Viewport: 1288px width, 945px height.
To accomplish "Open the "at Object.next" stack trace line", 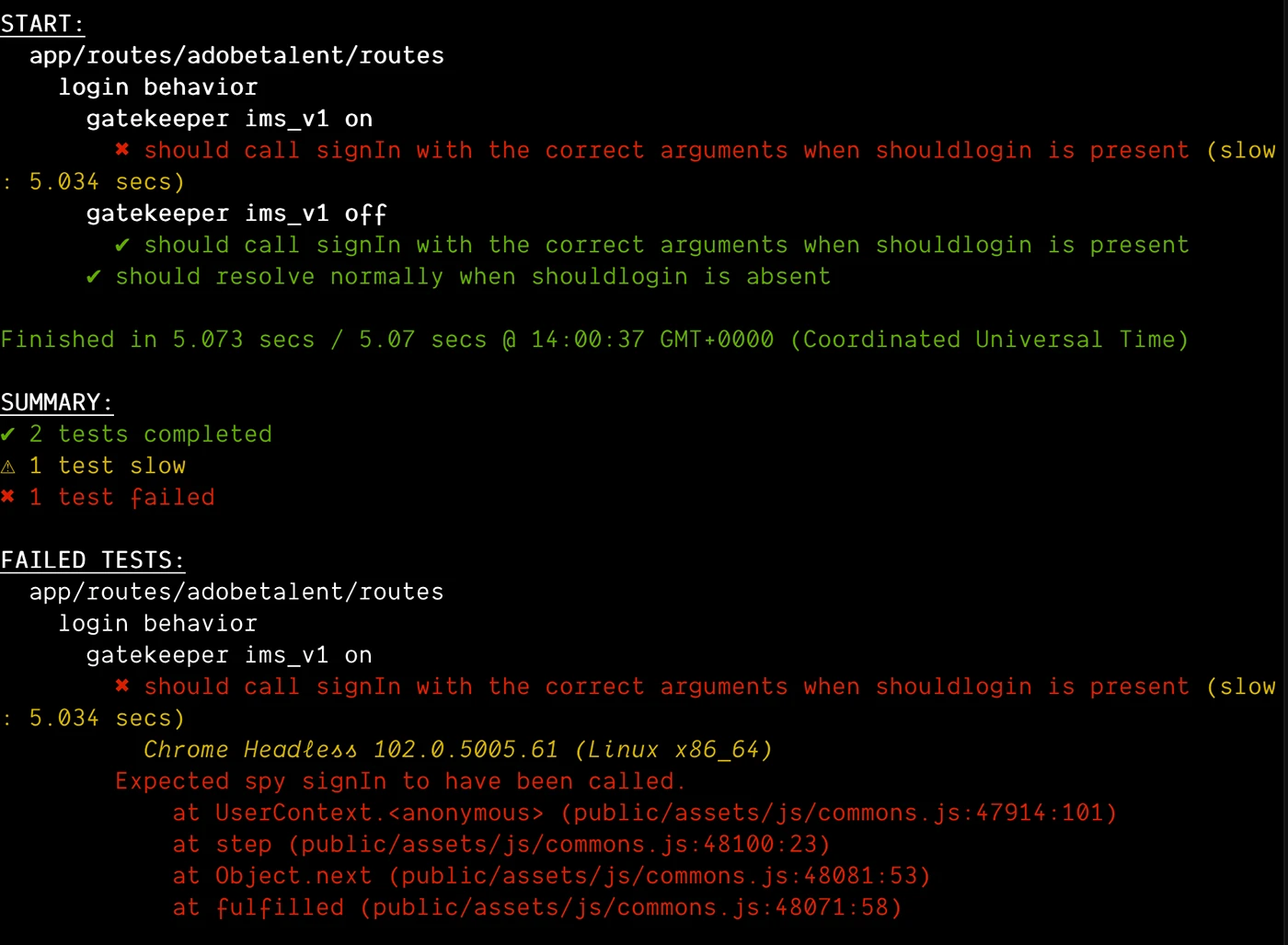I will pyautogui.click(x=551, y=876).
